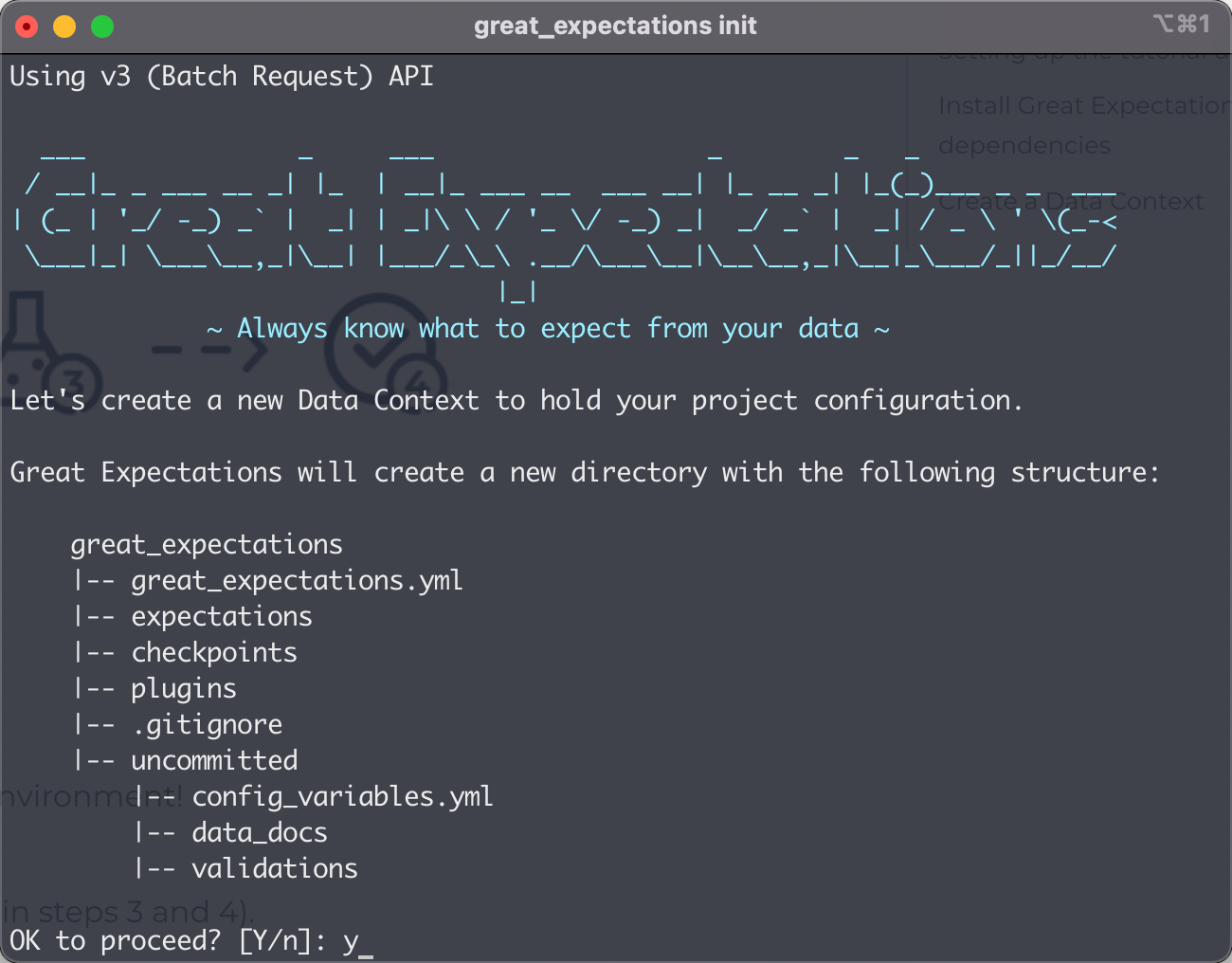
Task: Click the red close window button
Action: tap(27, 27)
